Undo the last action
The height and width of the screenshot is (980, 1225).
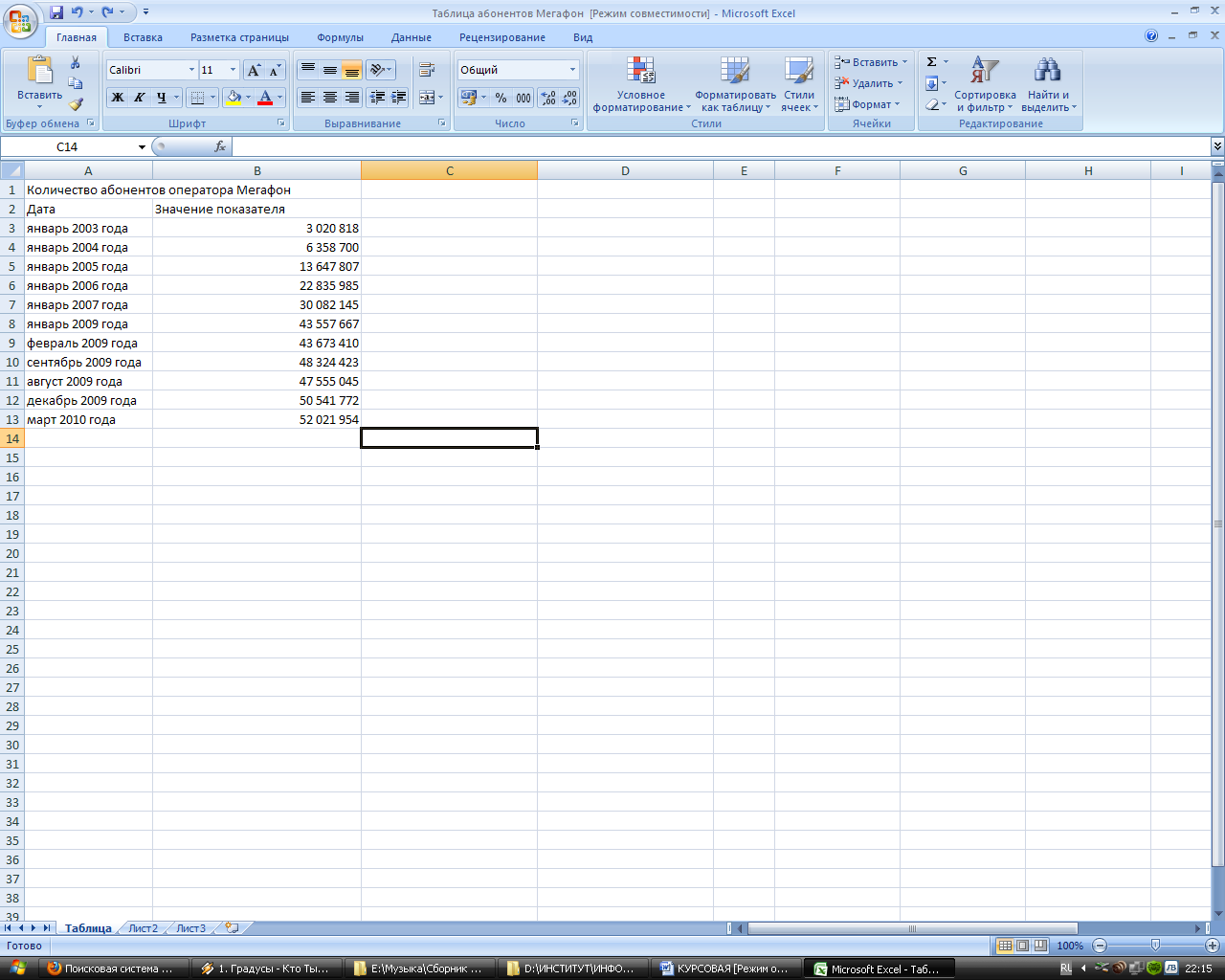tap(78, 12)
